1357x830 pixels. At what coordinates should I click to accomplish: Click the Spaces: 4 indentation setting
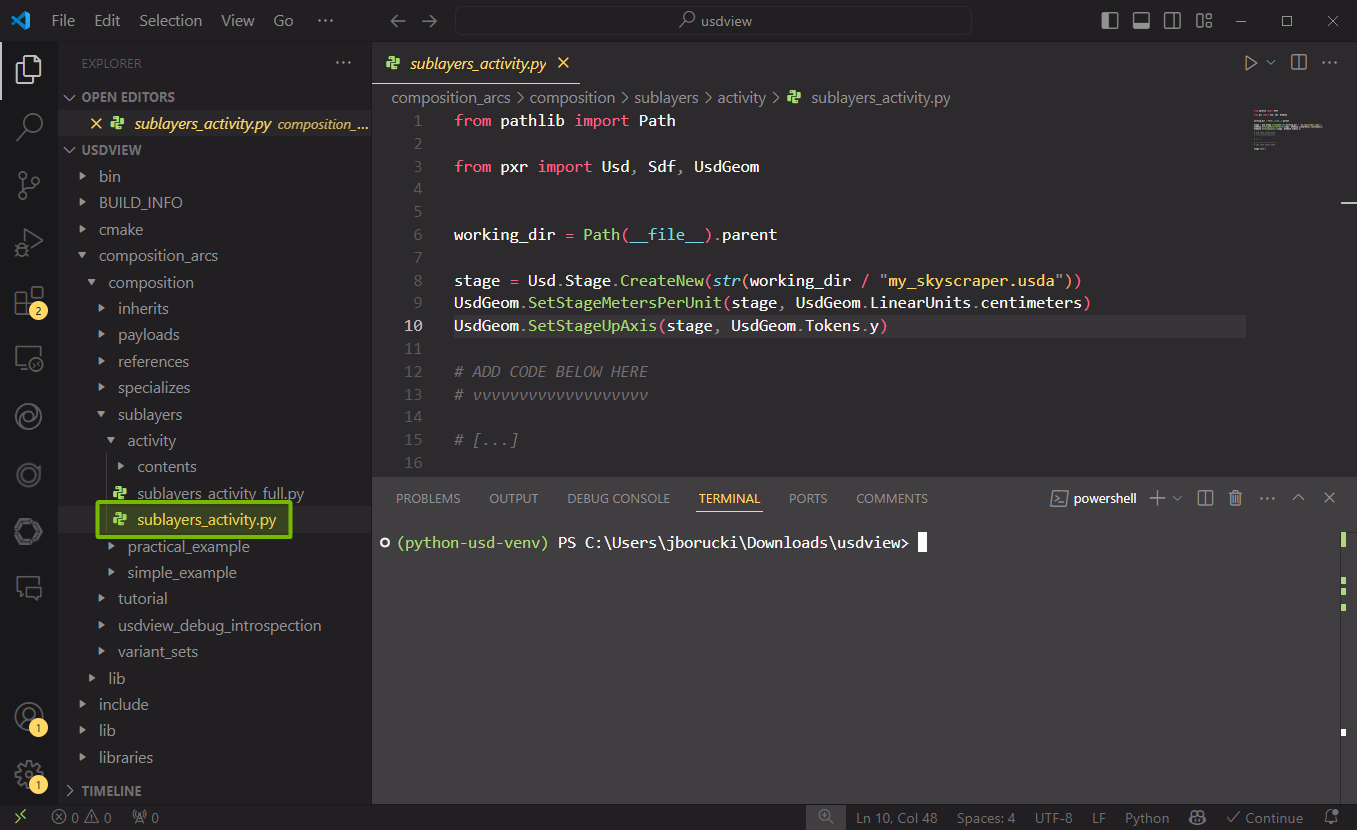[x=986, y=818]
